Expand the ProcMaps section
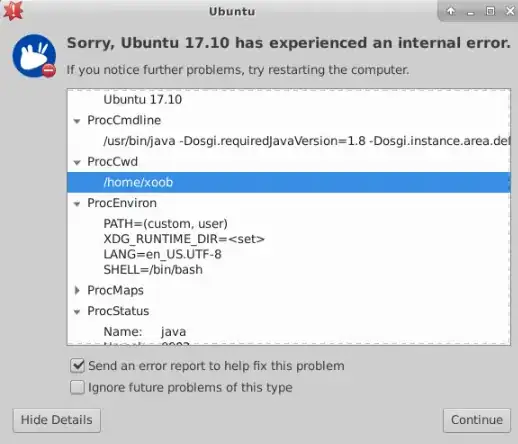 tap(77, 290)
